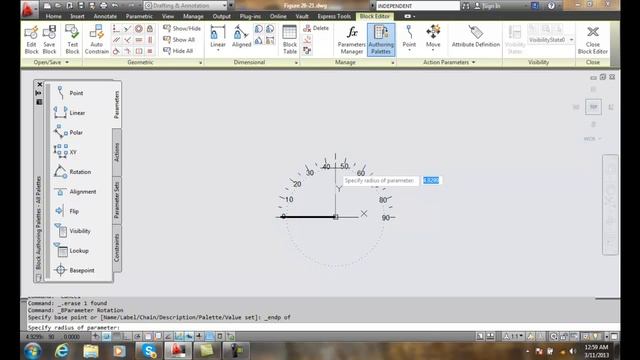The width and height of the screenshot is (640, 360).
Task: Open File Explorer from the taskbar
Action: tap(91, 351)
